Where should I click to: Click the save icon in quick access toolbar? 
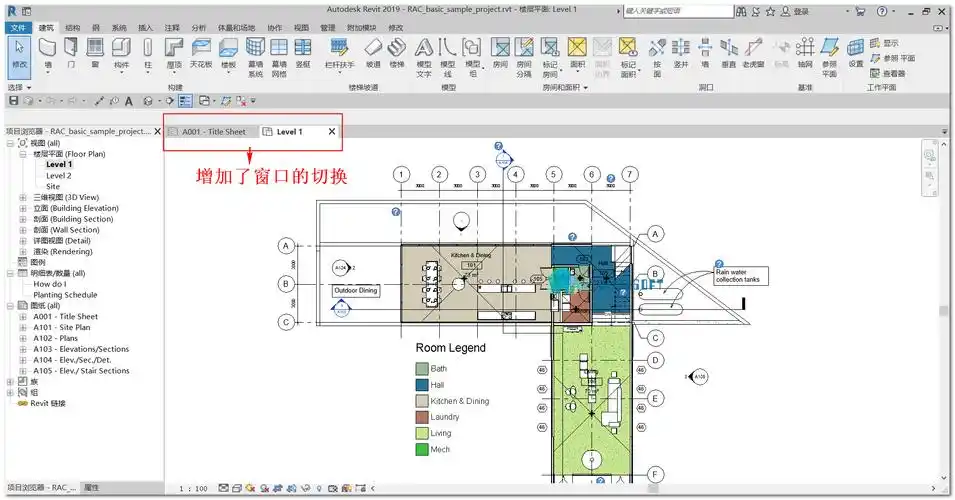pos(13,101)
